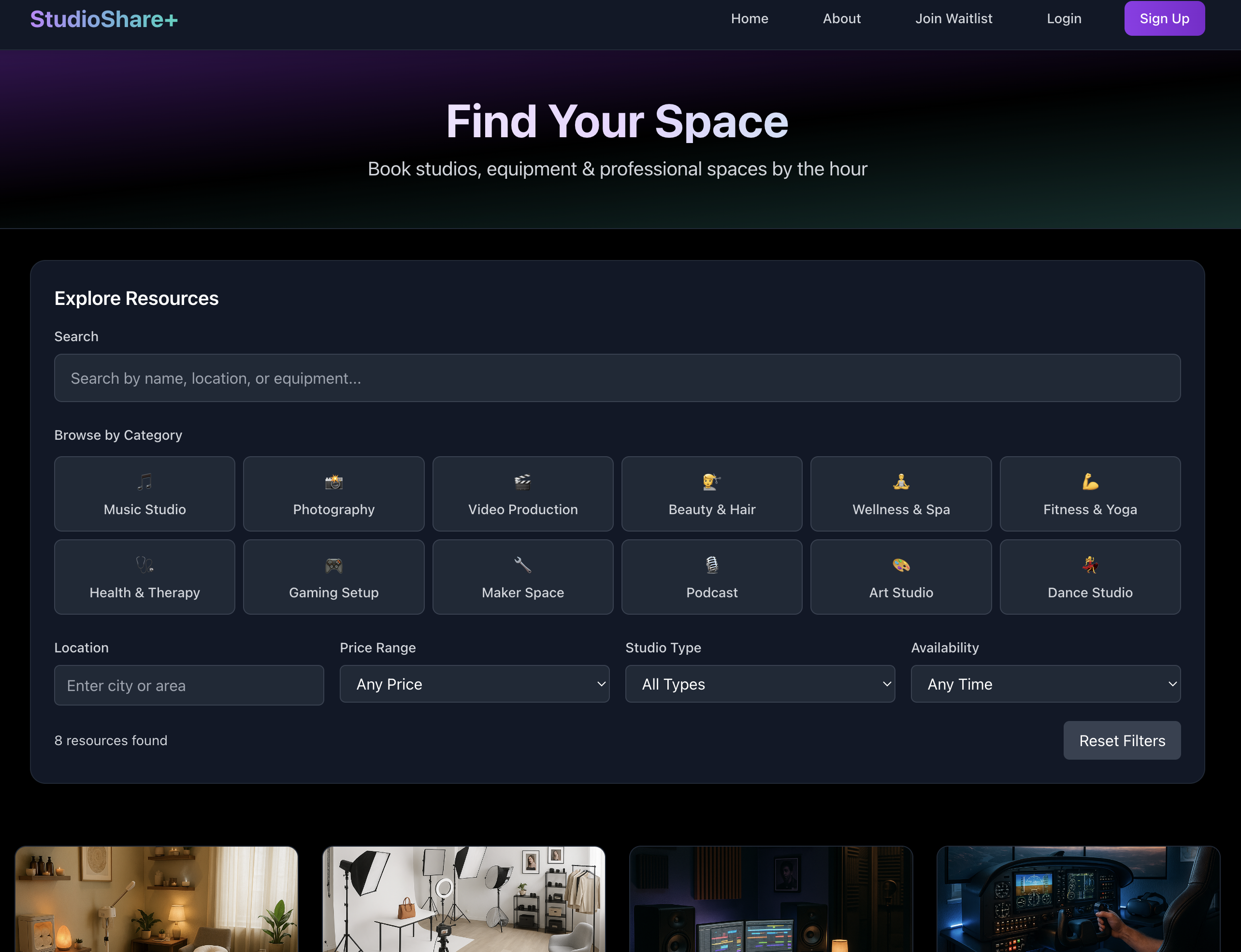Go to the About page
1241x952 pixels.
coord(841,18)
